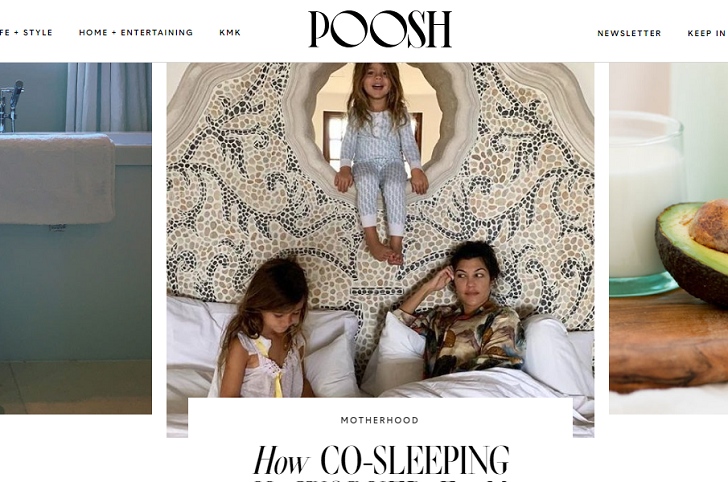The width and height of the screenshot is (728, 482).
Task: Open the Home + Entertaining menu
Action: [136, 33]
